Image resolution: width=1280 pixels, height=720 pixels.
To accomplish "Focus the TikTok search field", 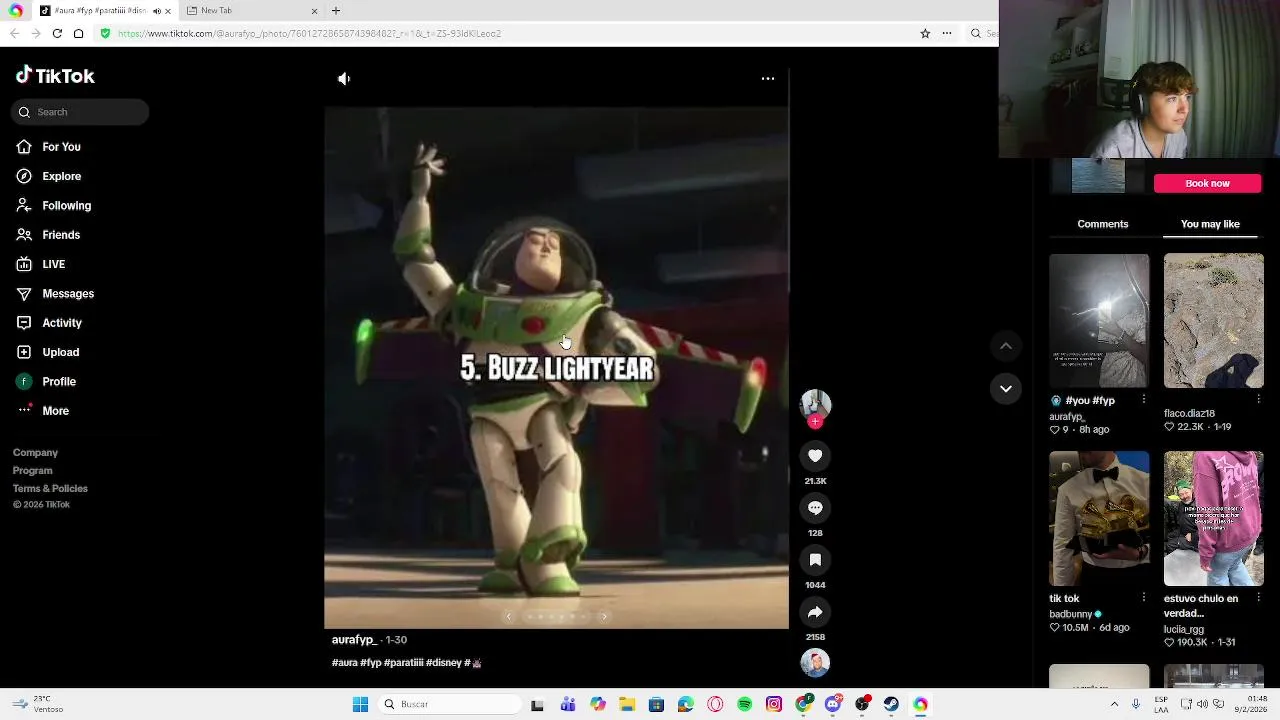I will [x=80, y=112].
